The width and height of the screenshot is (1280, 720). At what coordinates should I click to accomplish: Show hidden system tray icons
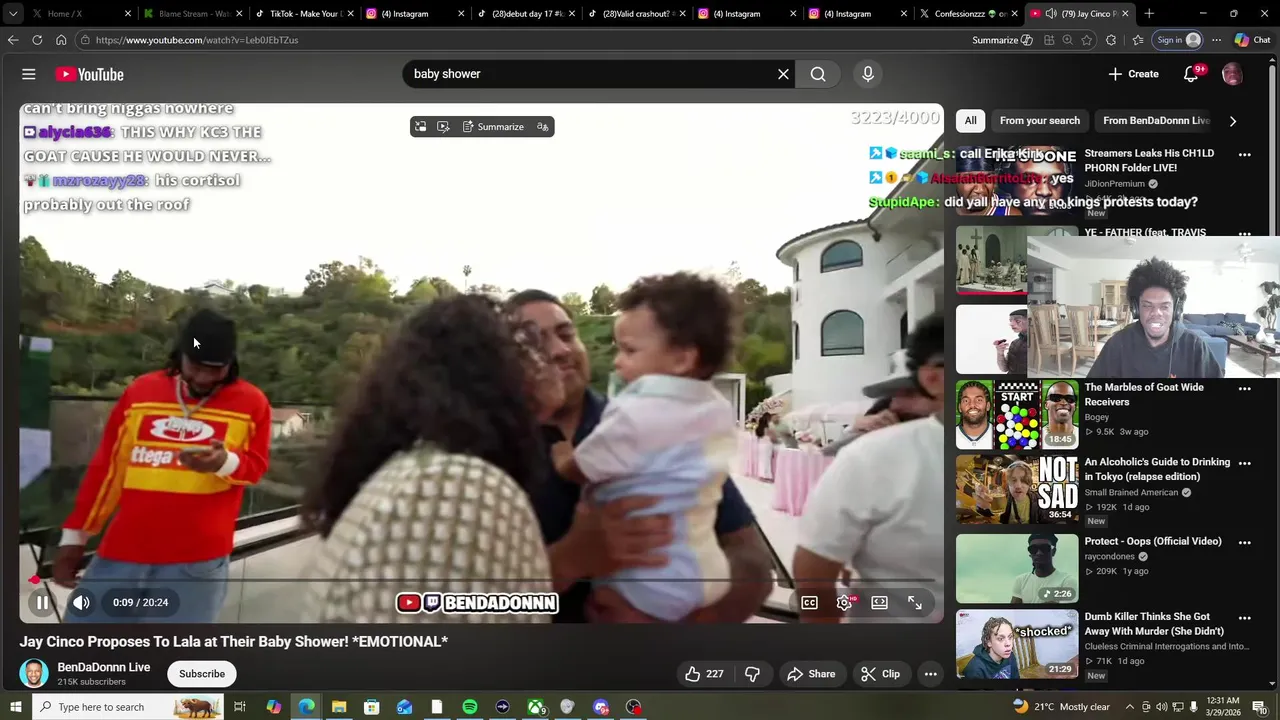point(1129,707)
